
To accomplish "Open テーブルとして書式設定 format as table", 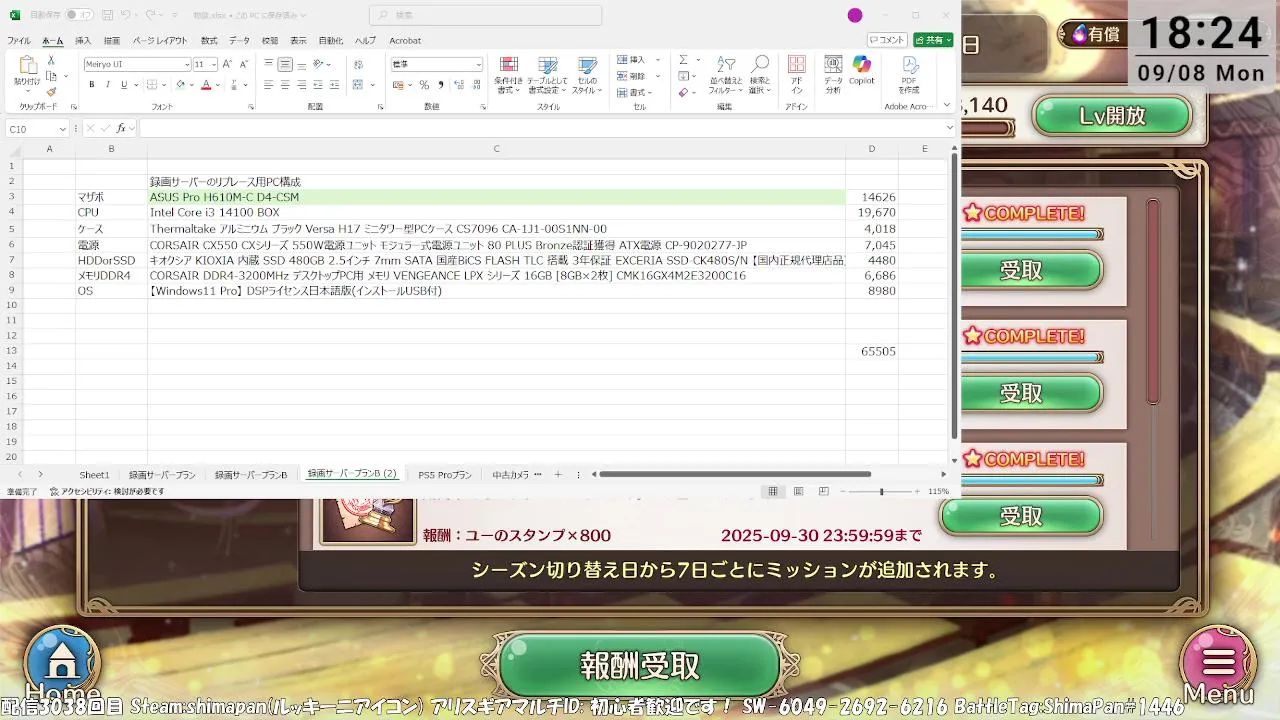I will pos(547,75).
